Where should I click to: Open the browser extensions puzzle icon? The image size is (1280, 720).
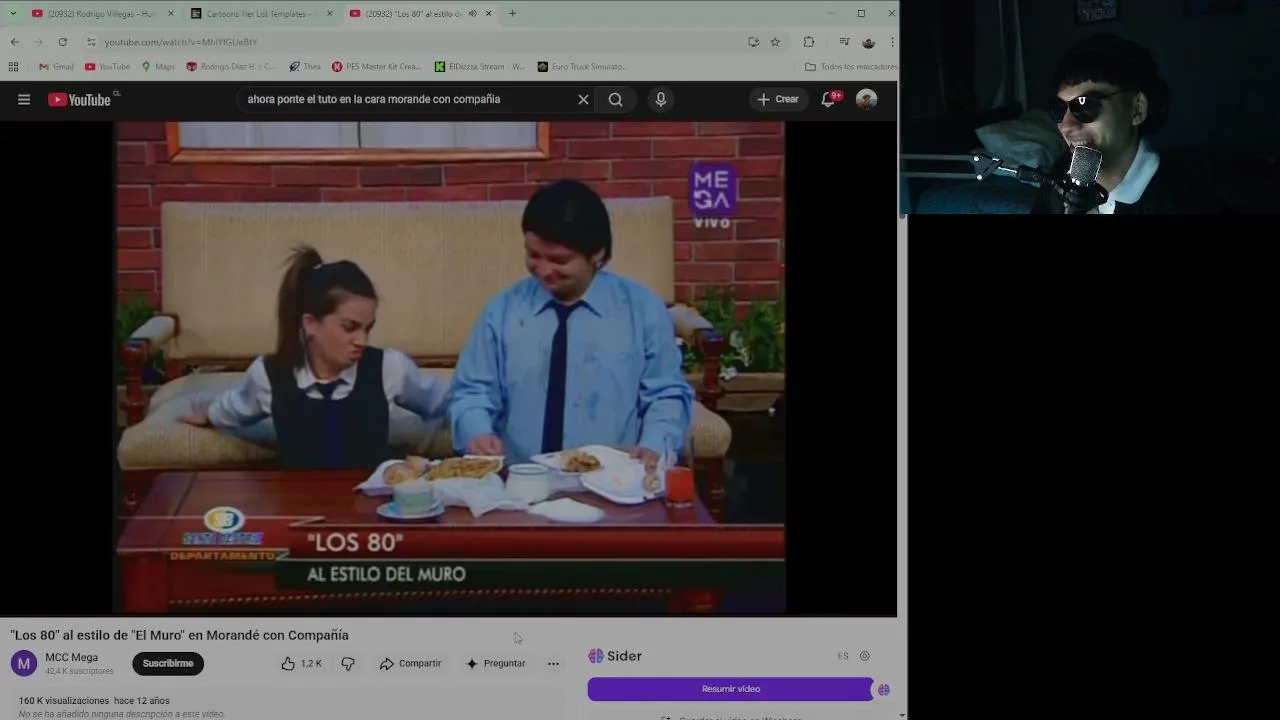pyautogui.click(x=809, y=42)
